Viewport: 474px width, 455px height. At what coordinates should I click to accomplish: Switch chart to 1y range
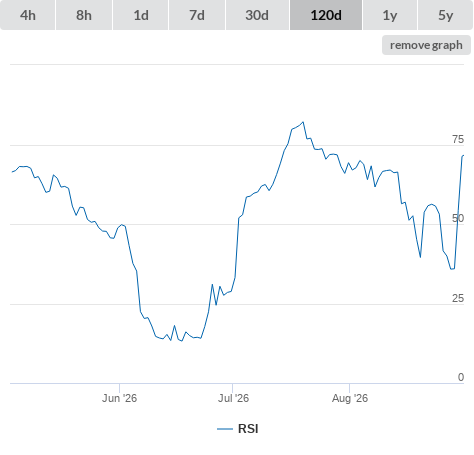pos(390,15)
